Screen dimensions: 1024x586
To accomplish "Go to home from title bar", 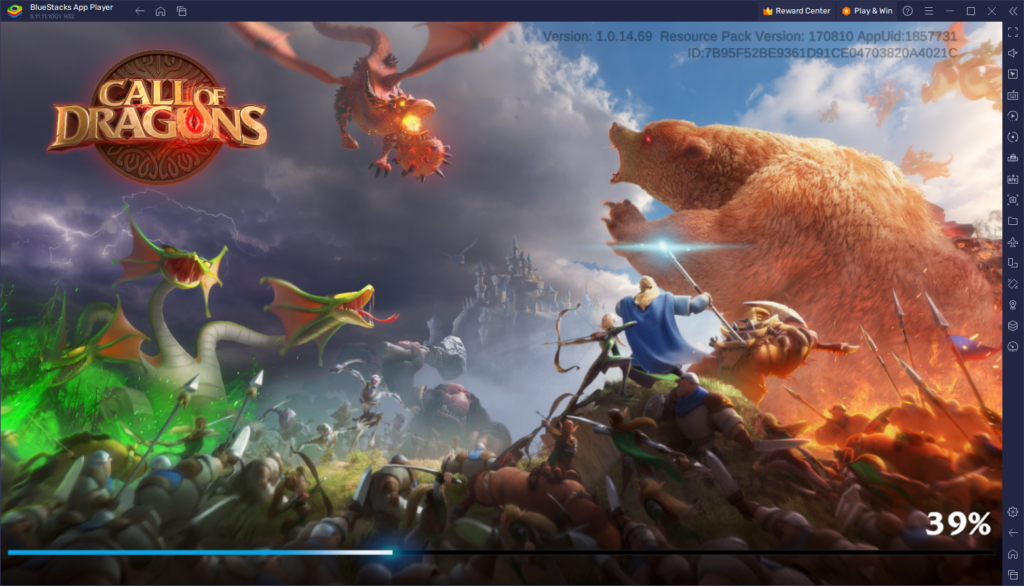I will pos(160,11).
